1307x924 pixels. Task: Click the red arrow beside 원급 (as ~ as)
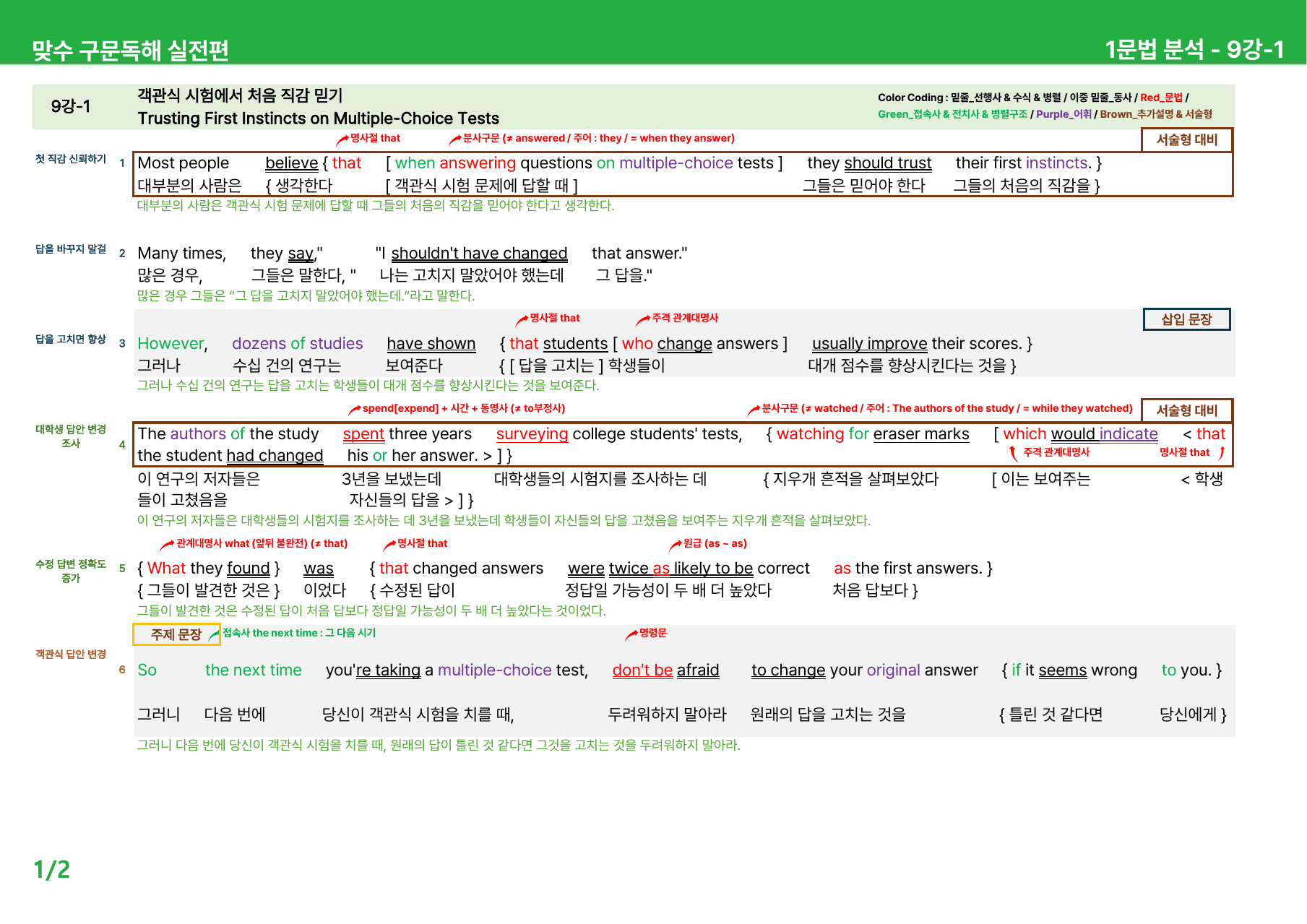[x=676, y=544]
